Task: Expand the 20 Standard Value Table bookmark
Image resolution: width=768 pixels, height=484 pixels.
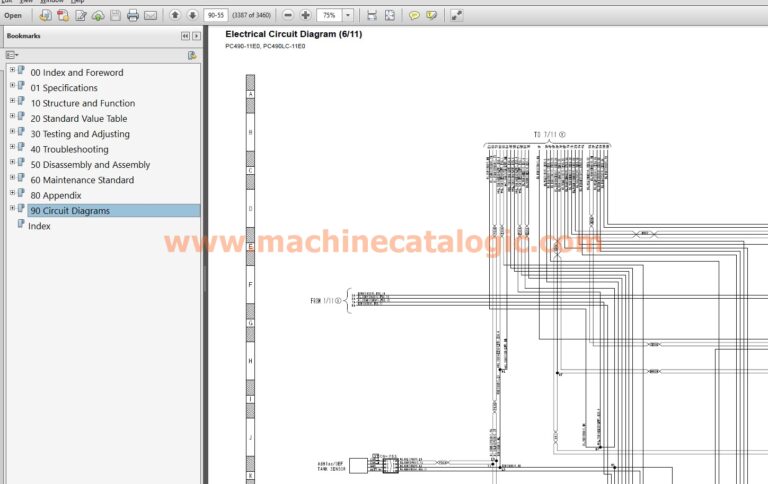Action: [x=12, y=116]
